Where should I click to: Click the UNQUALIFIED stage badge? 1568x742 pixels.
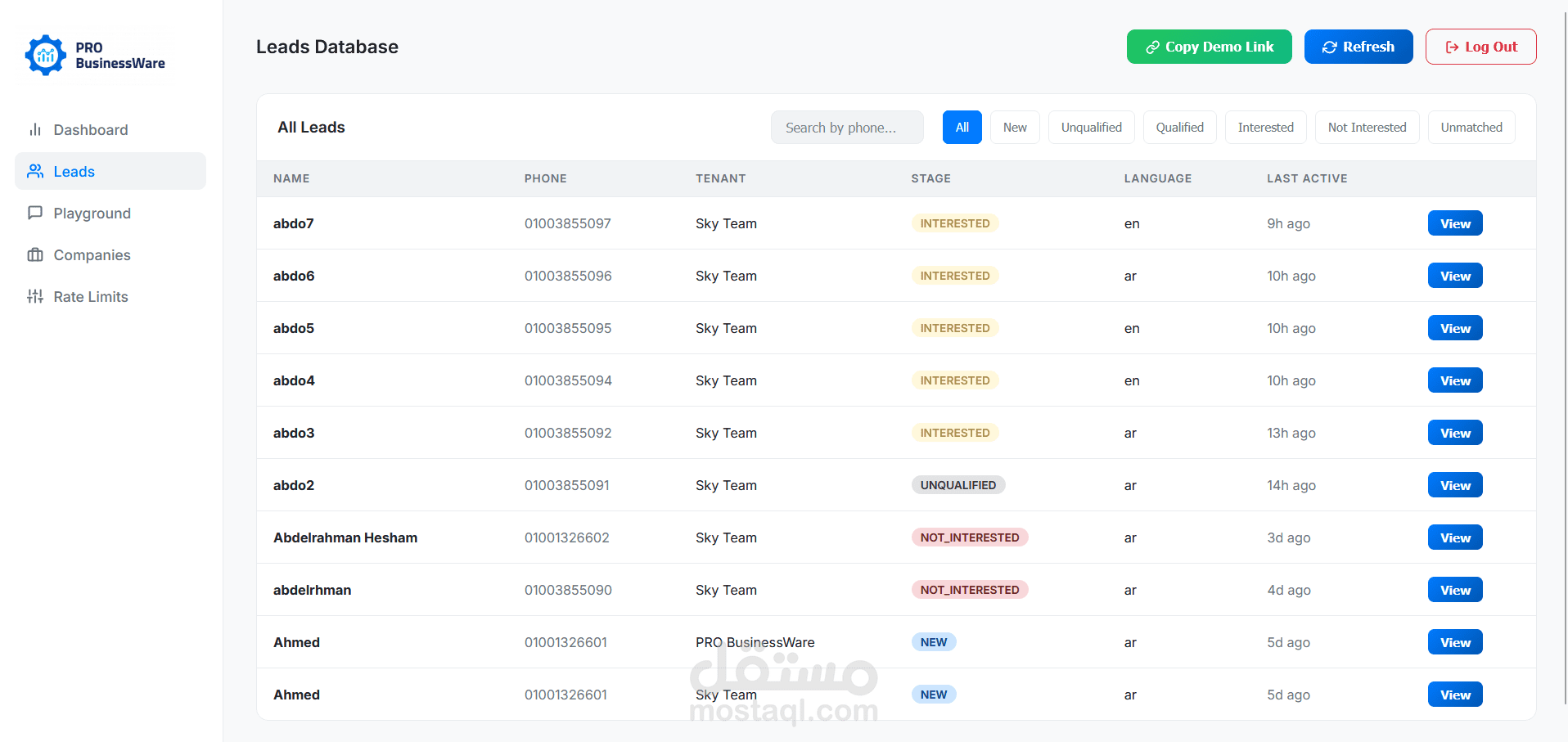pyautogui.click(x=958, y=485)
